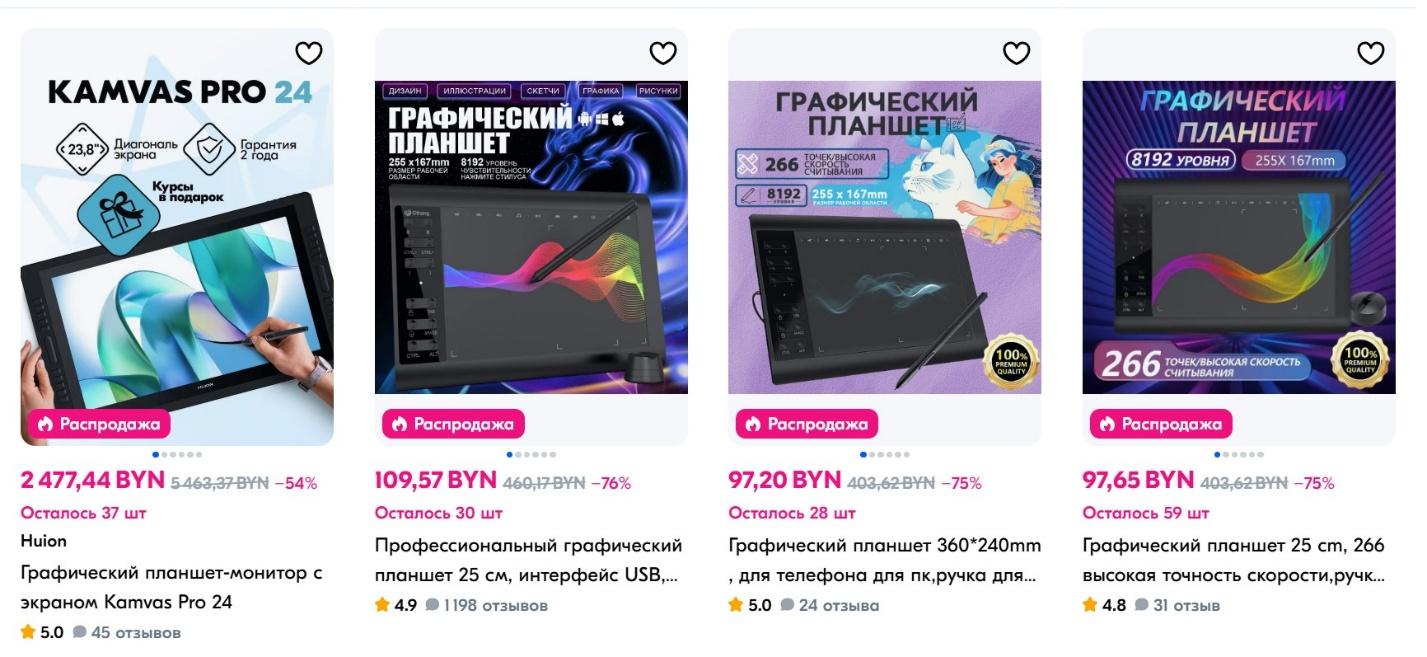The image size is (1427, 657).
Task: Open 31 отзыв reviews link
Action: tap(1177, 605)
